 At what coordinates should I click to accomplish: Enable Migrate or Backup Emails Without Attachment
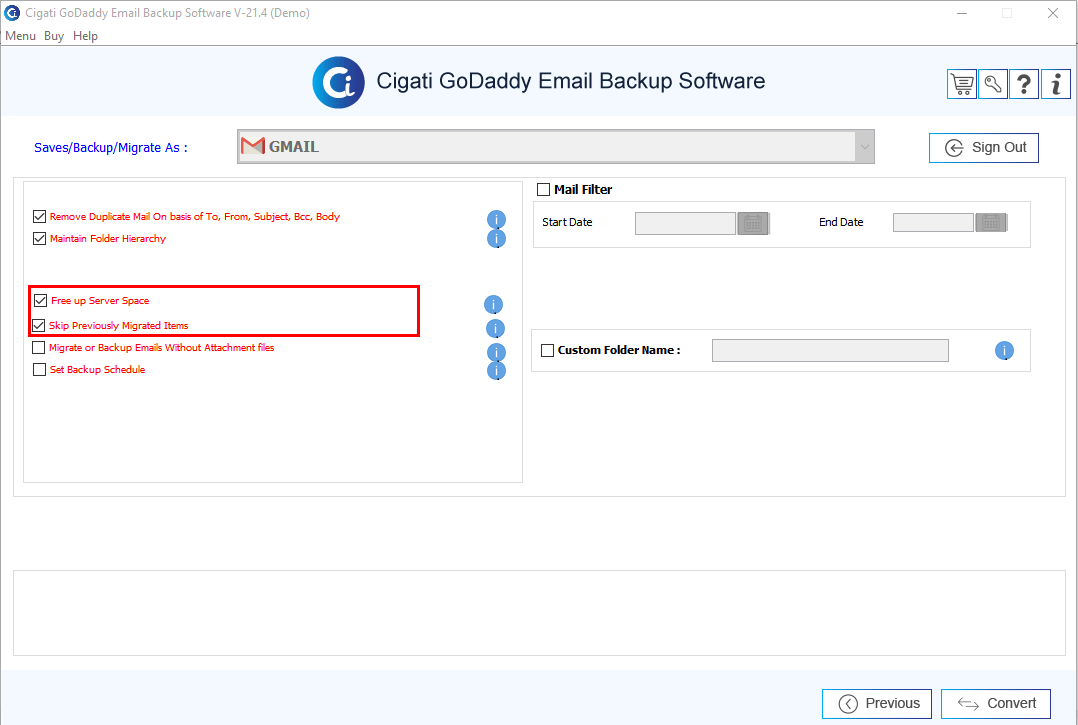pyautogui.click(x=38, y=347)
